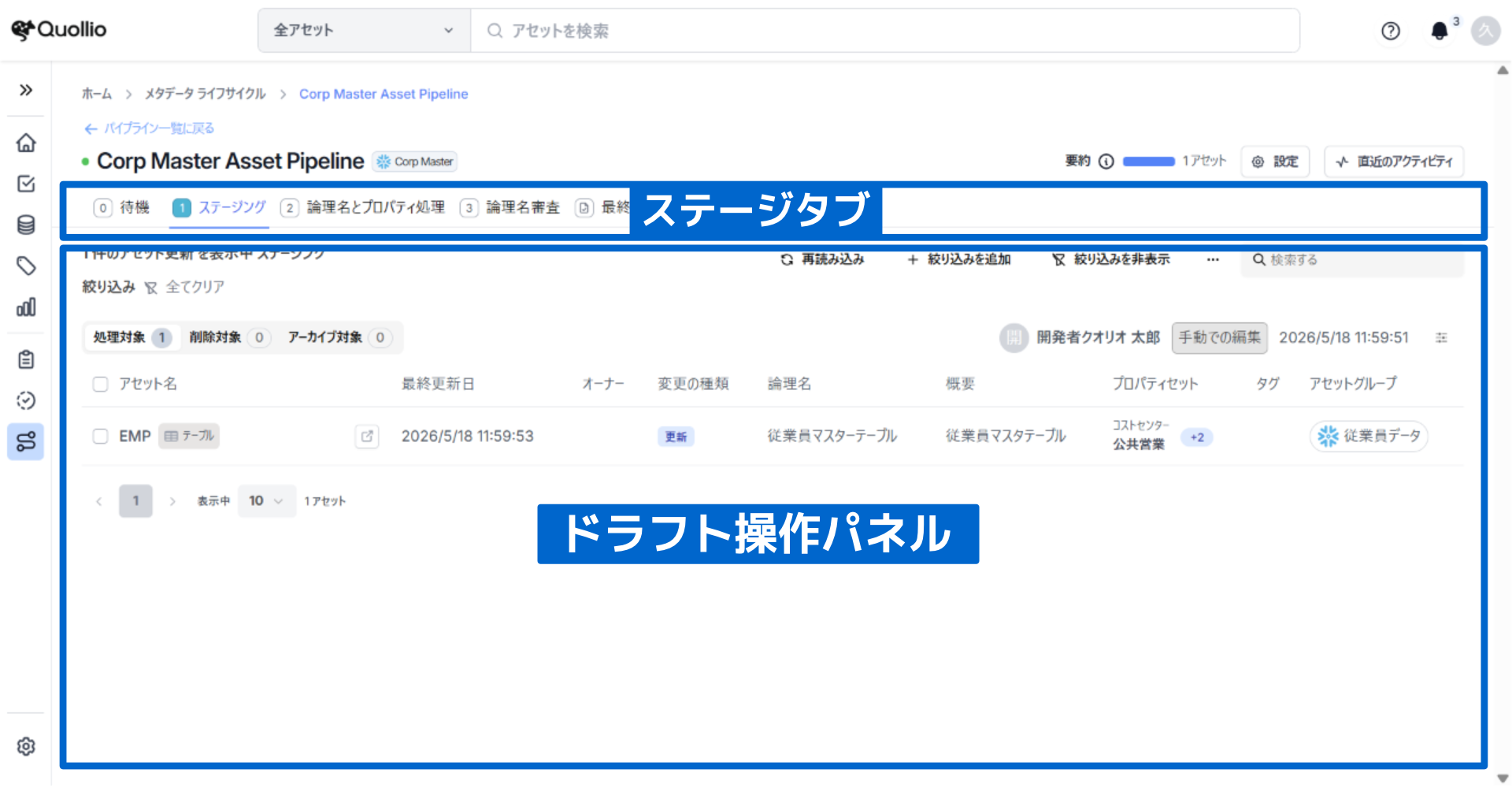The width and height of the screenshot is (1512, 788).
Task: Click 絞り込みを追加 button
Action: (958, 259)
